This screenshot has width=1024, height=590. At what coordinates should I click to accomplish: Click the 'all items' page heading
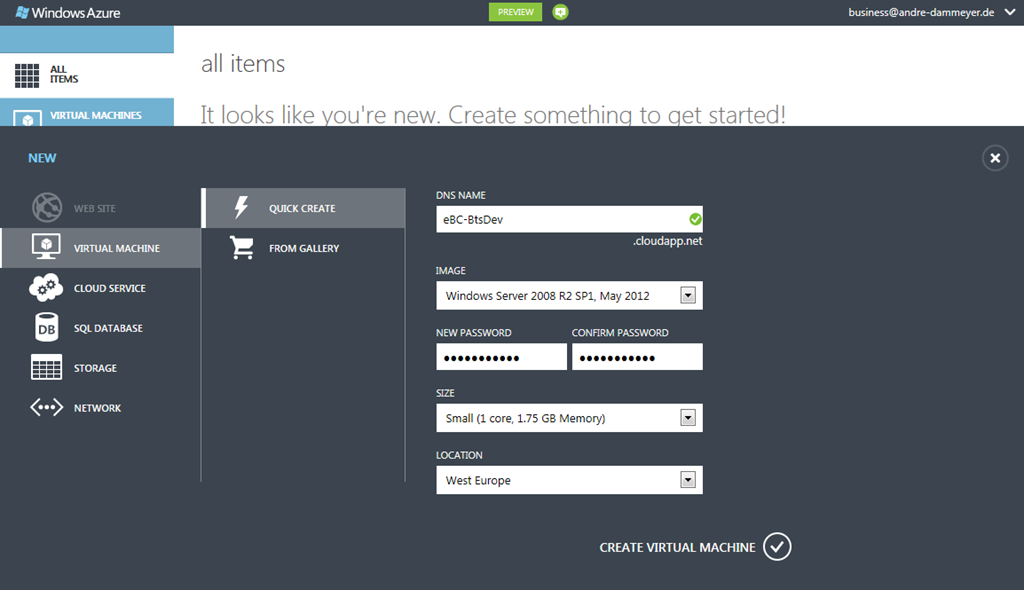(x=243, y=64)
